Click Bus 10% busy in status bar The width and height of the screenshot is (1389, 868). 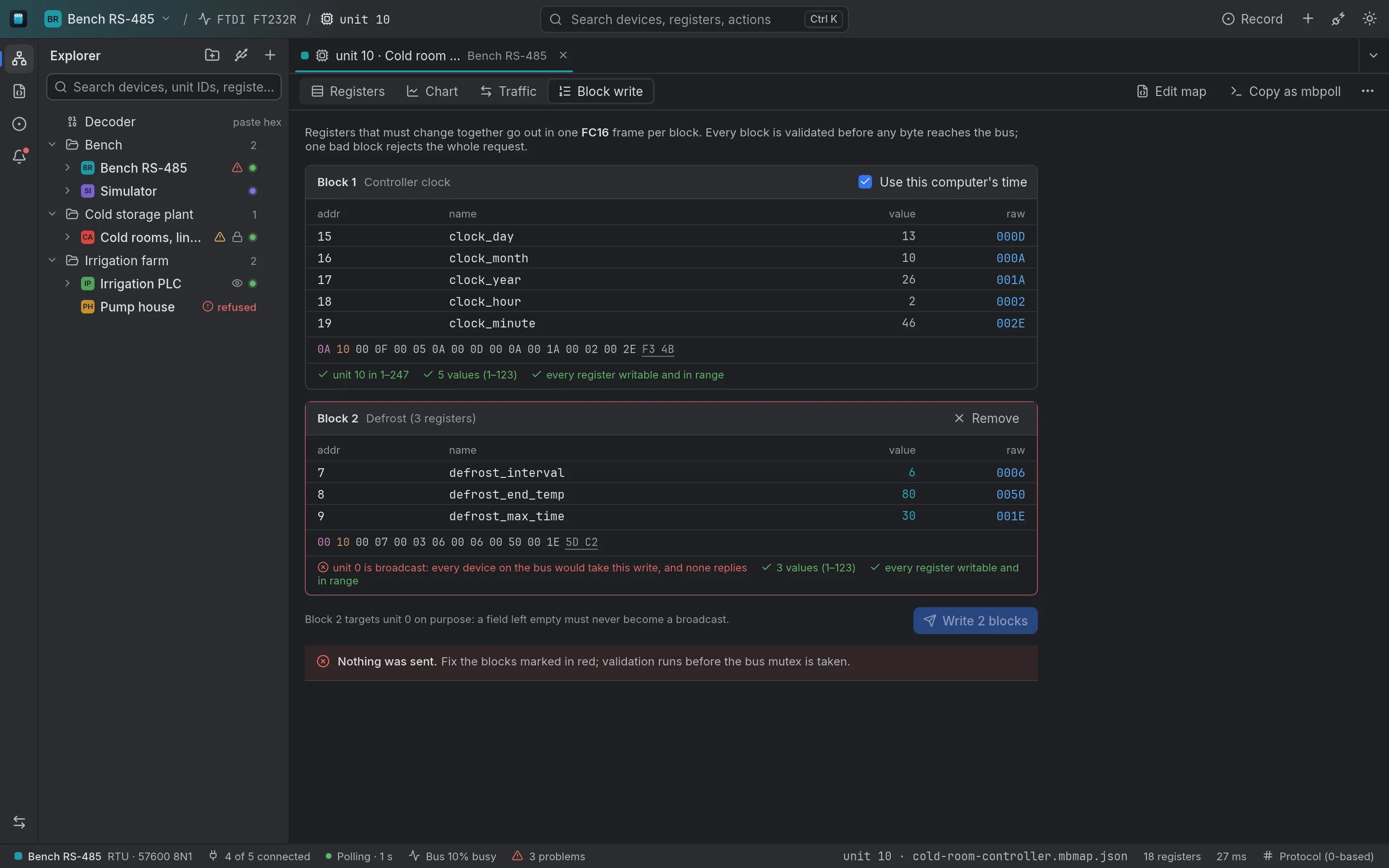pos(453,856)
